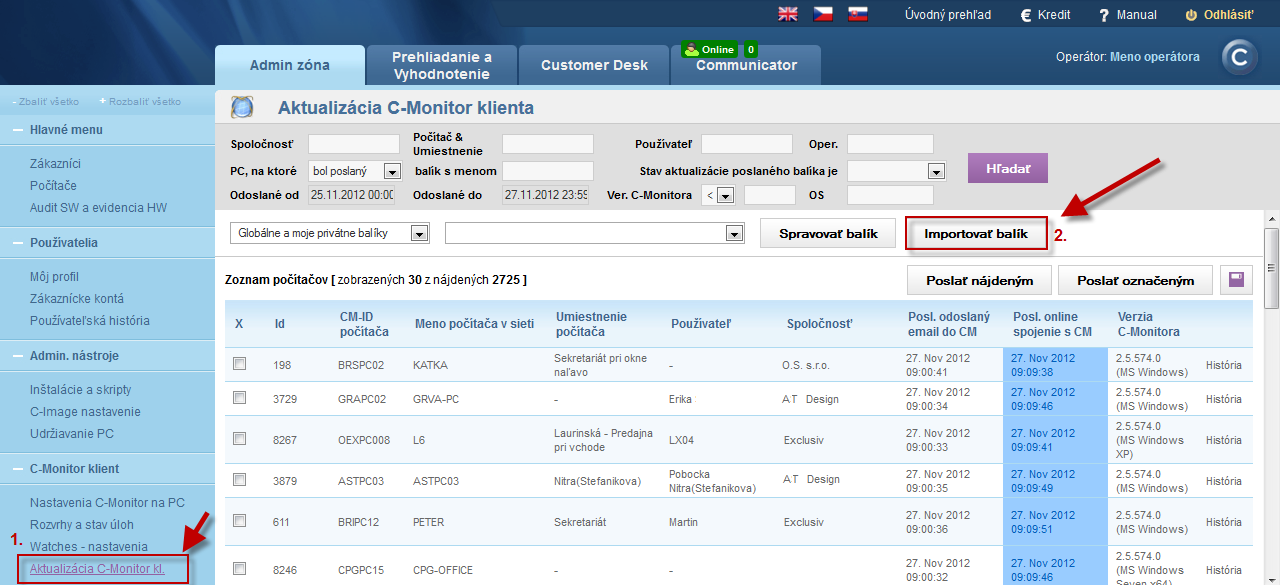The width and height of the screenshot is (1280, 585).
Task: Click the Hľadať search button
Action: point(1007,168)
